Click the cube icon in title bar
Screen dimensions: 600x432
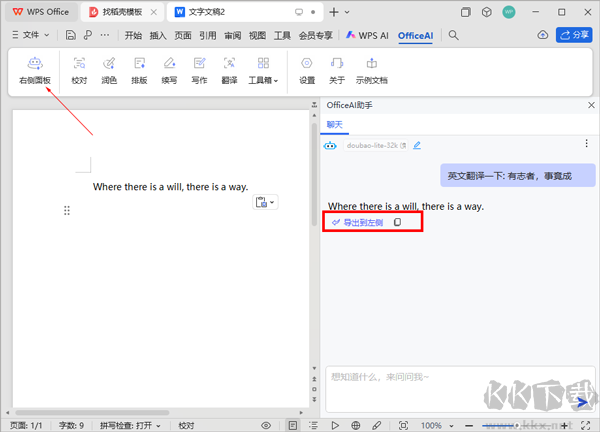click(487, 12)
